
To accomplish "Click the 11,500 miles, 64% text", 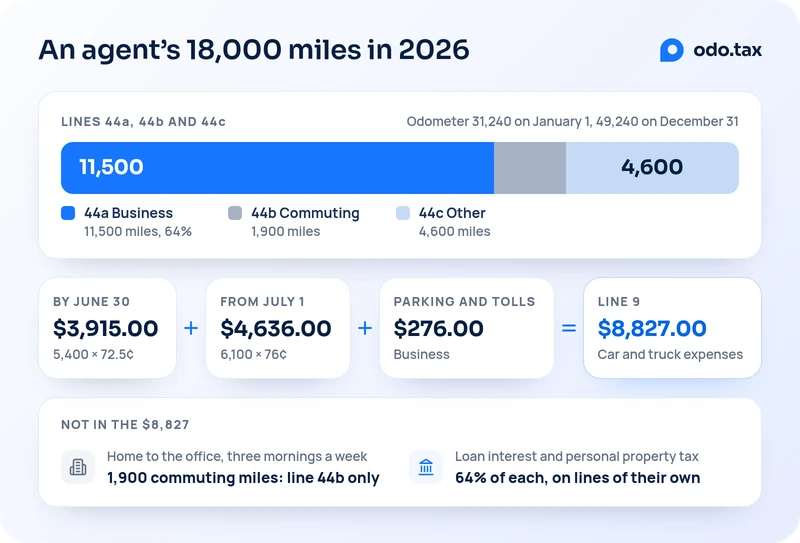I will click(138, 232).
